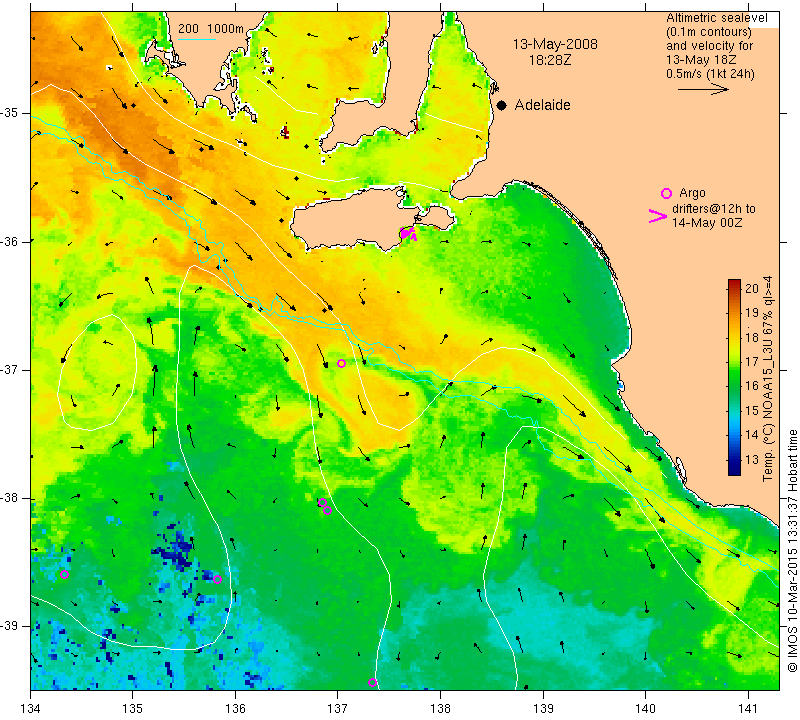Screen dimensions: 800x720
Task: Click the Argo float marker near 137E 37S
Action: 341,363
